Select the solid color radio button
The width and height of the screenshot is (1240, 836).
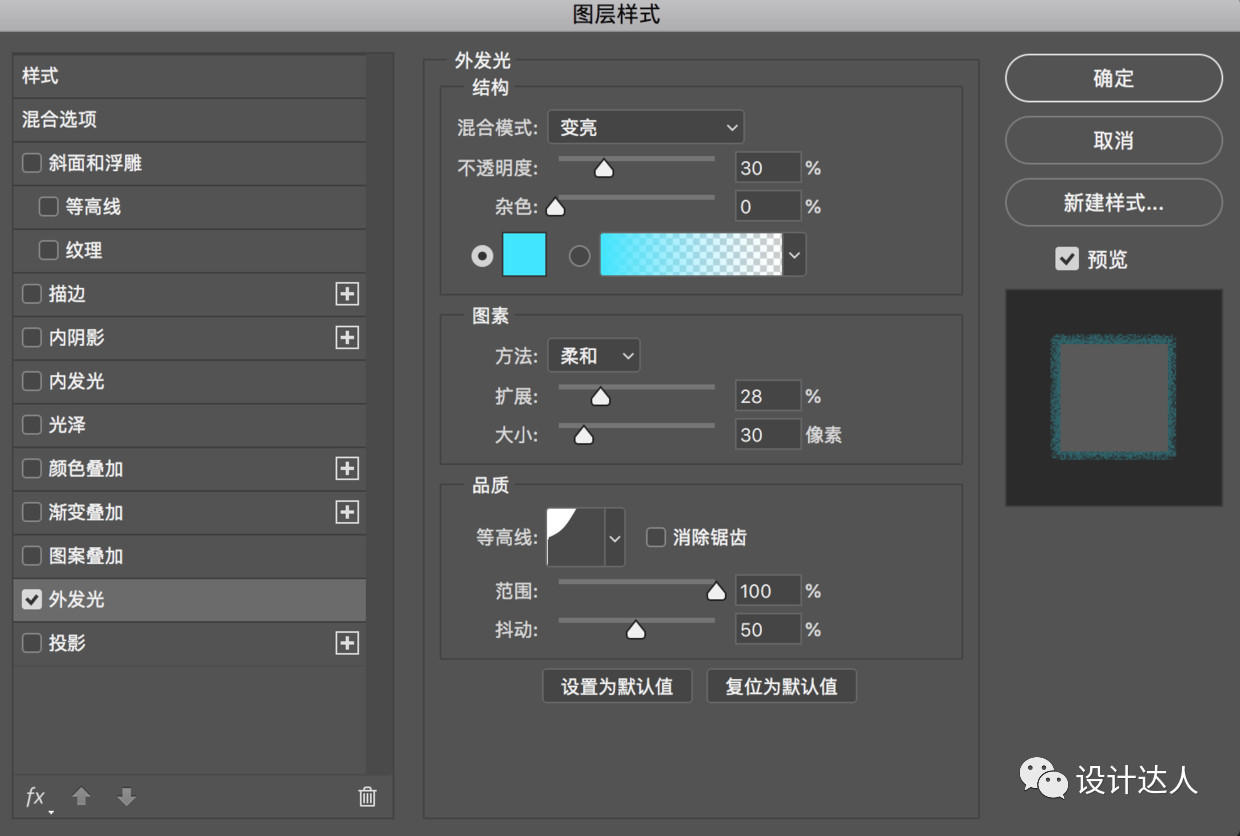point(482,256)
